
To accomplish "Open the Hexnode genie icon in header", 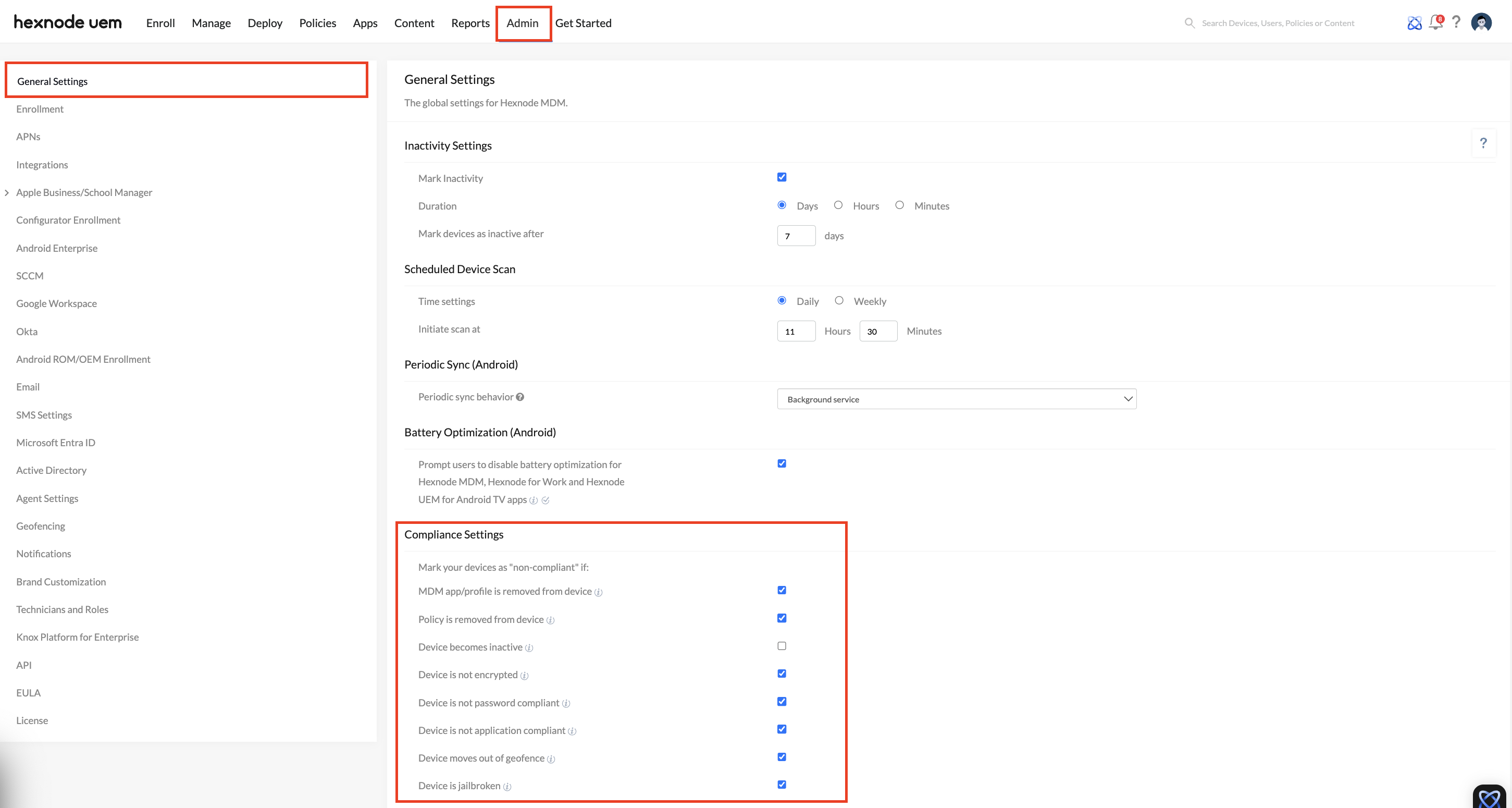I will 1415,23.
